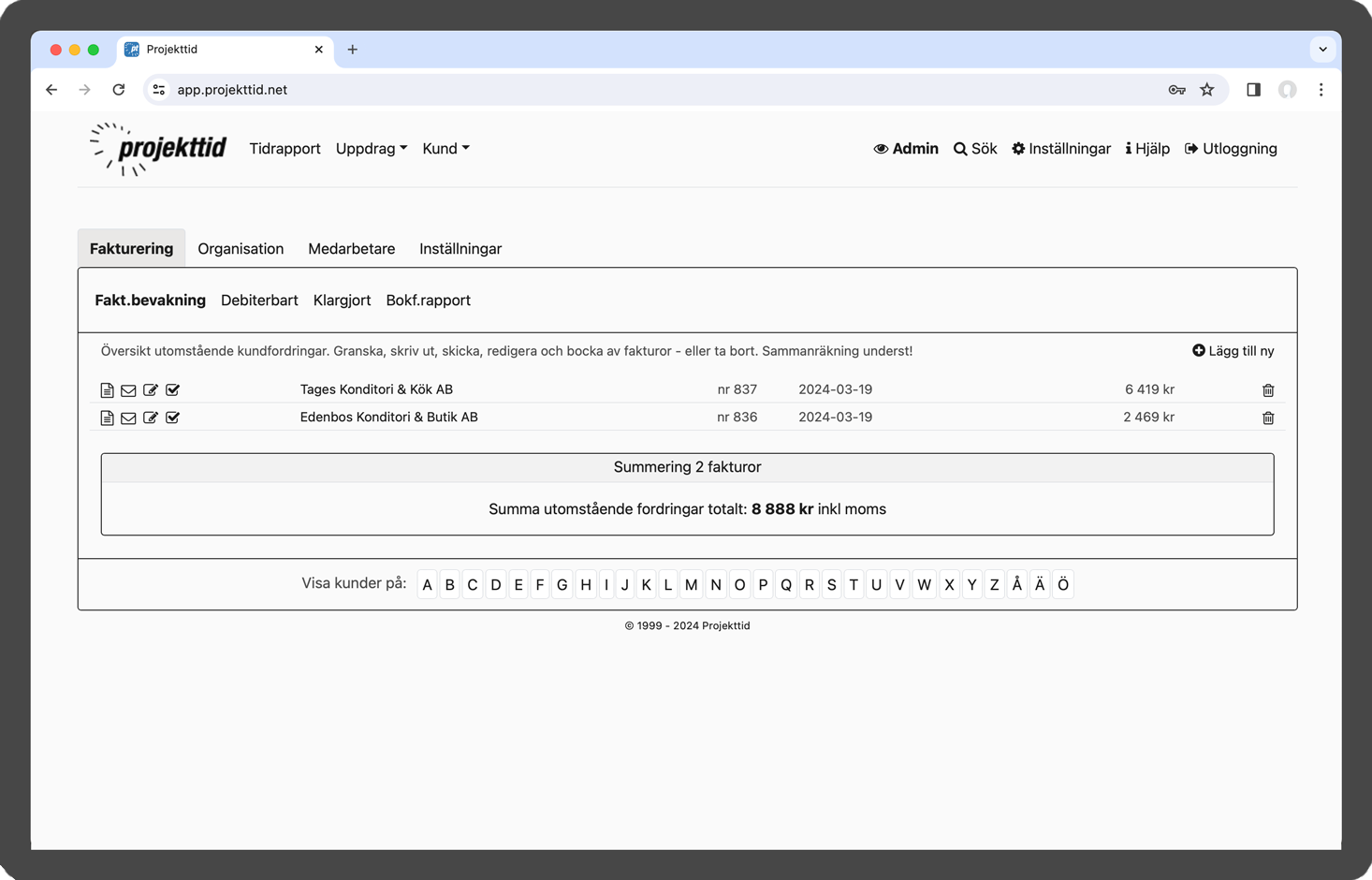
Task: Expand the Uppdrag dropdown menu
Action: [x=372, y=149]
